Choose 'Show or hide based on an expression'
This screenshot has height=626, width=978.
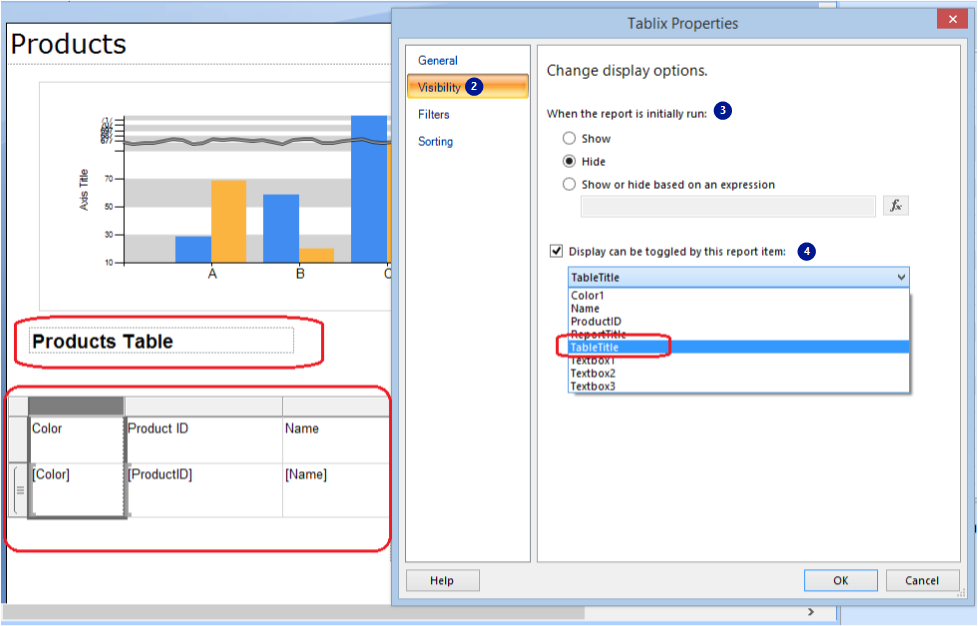pos(569,184)
